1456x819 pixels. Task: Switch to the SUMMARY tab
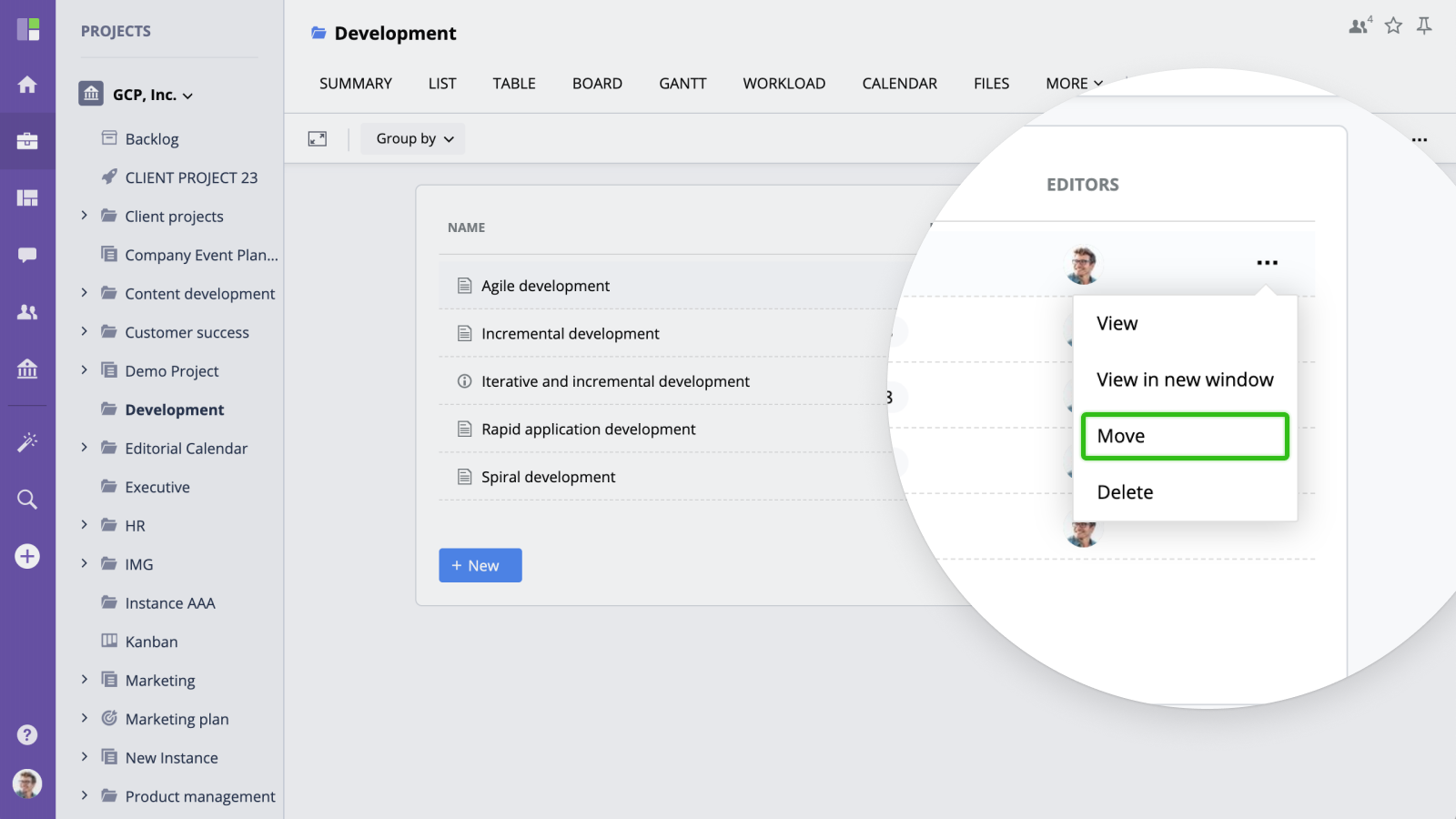356,84
